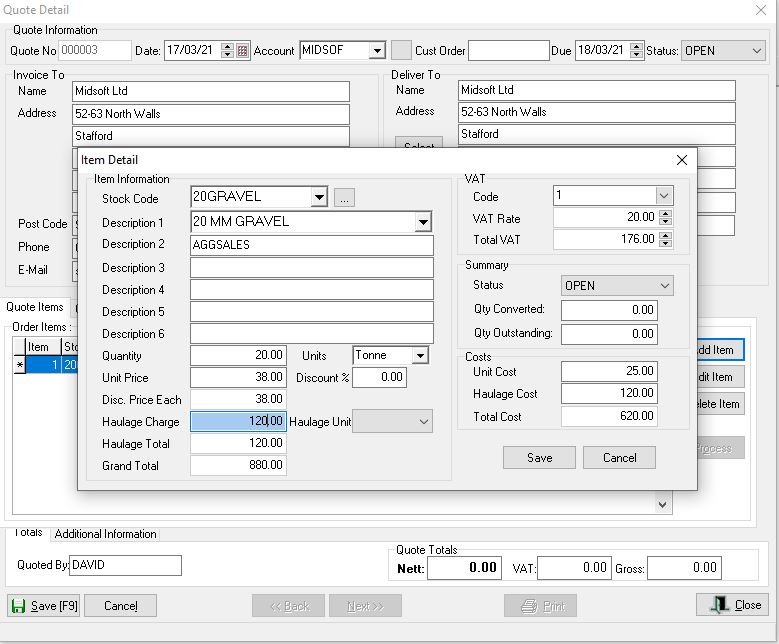
Task: Open the VAT Code dropdown
Action: 664,195
